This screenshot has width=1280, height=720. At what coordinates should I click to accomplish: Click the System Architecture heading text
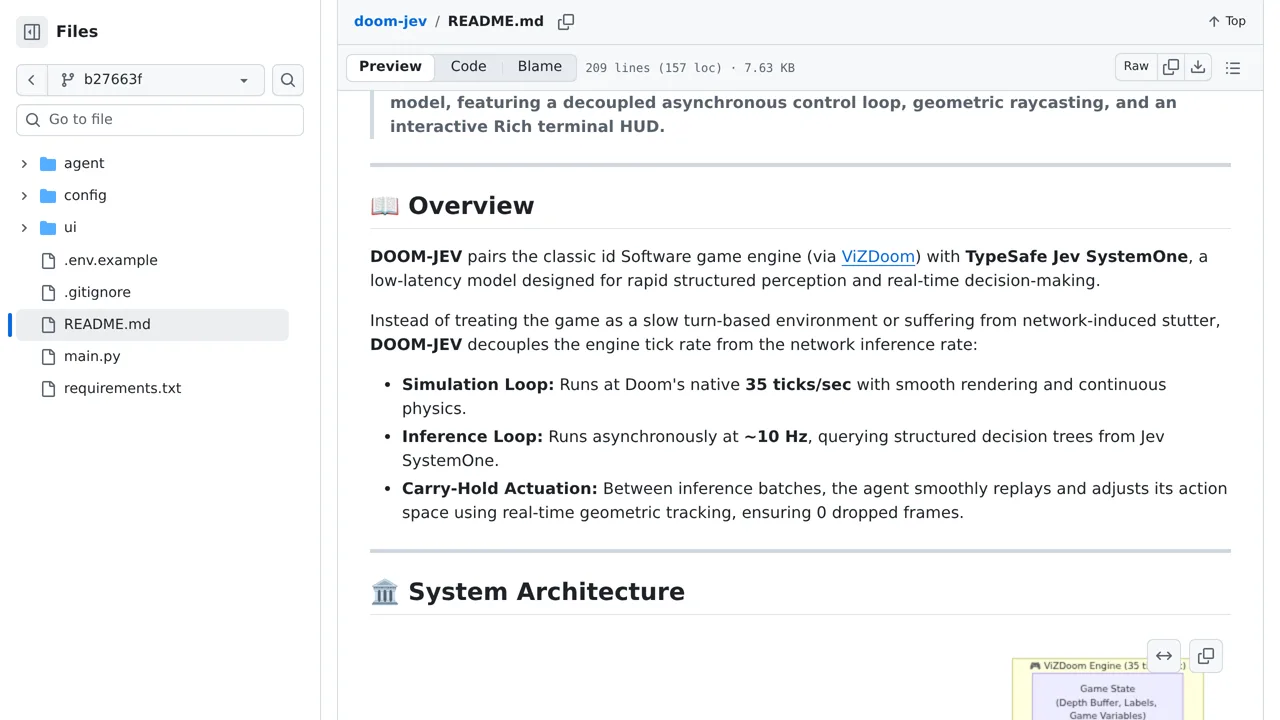[x=546, y=592]
